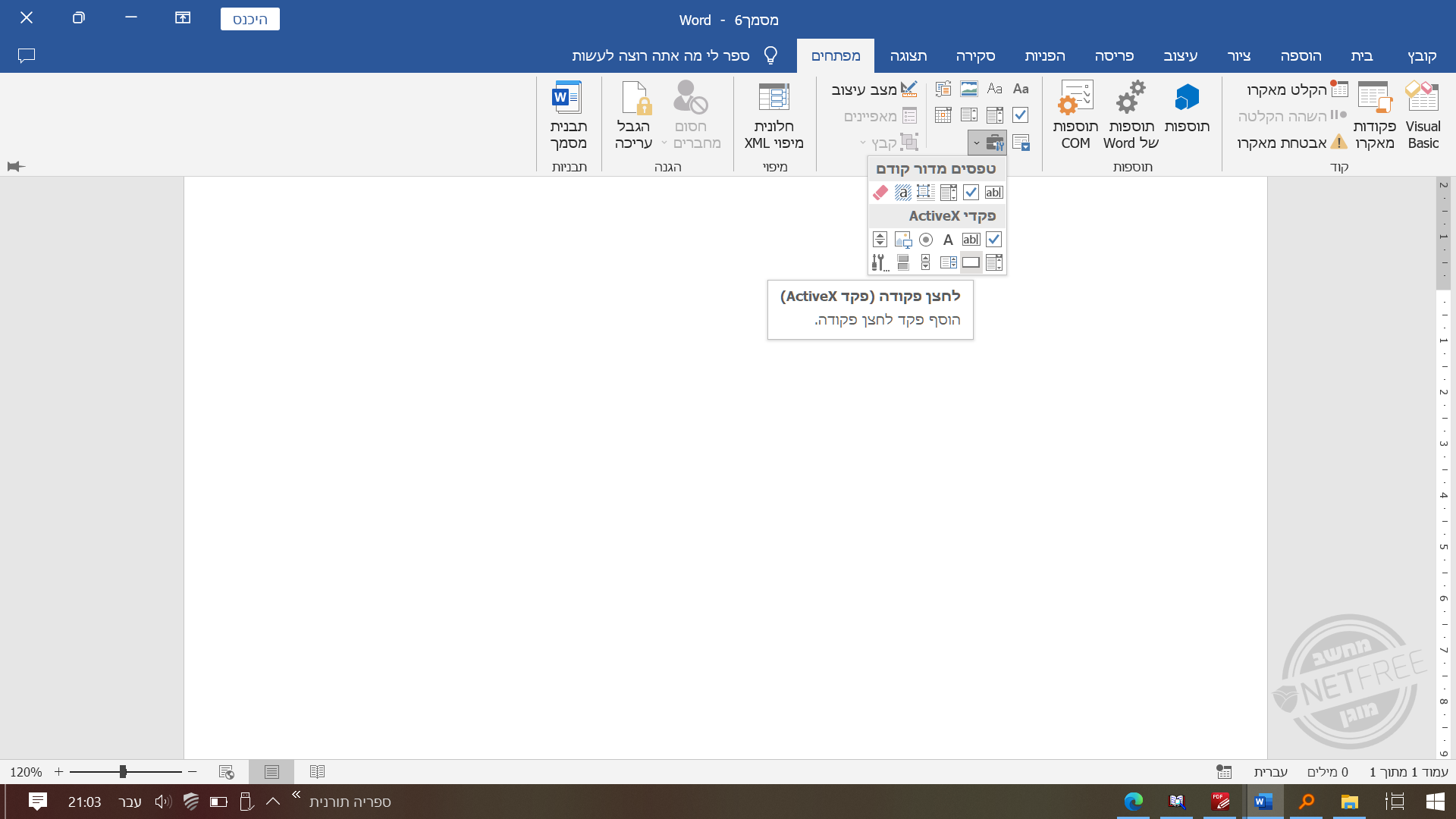Open the עיצוב design tab

[1181, 56]
